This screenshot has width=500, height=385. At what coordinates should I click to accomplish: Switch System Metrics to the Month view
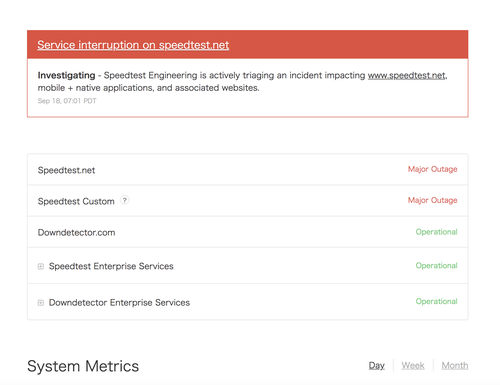point(455,366)
